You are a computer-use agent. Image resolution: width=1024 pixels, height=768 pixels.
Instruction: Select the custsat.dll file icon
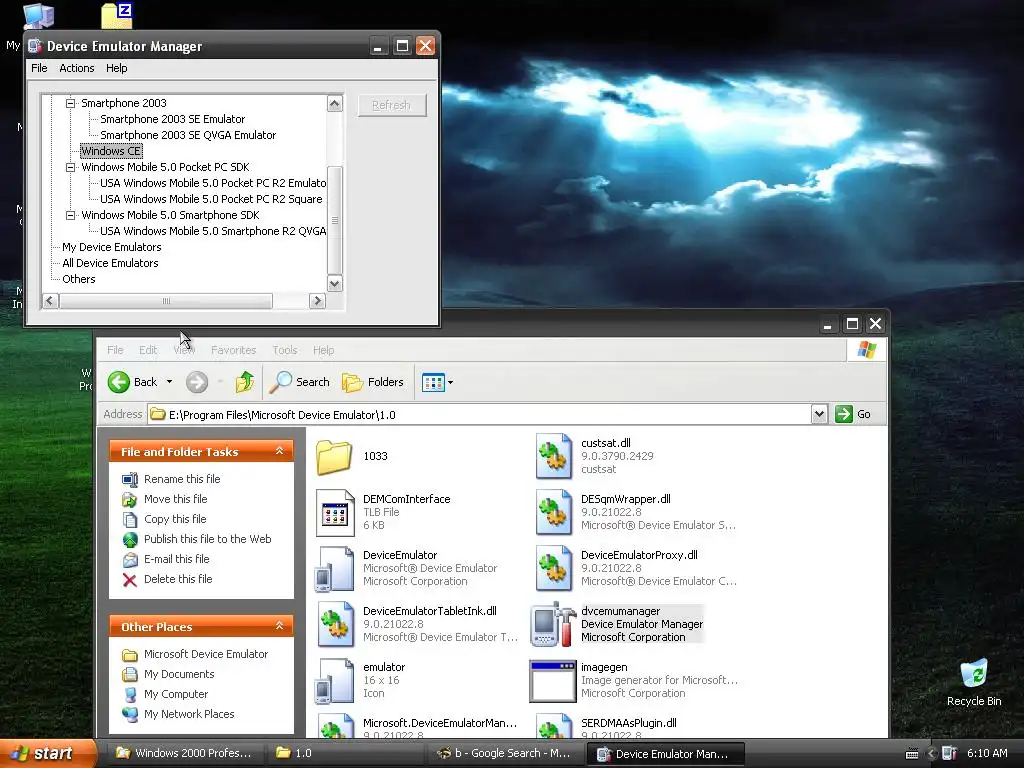(553, 456)
